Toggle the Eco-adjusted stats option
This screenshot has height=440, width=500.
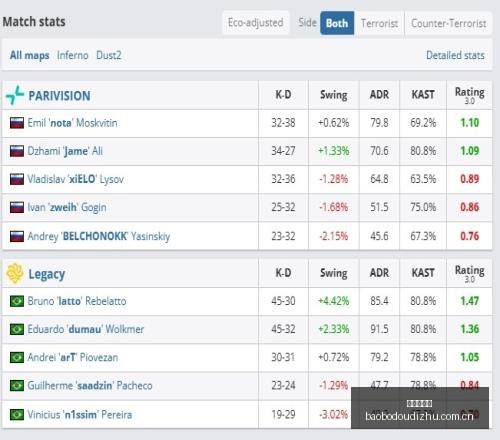pos(256,23)
